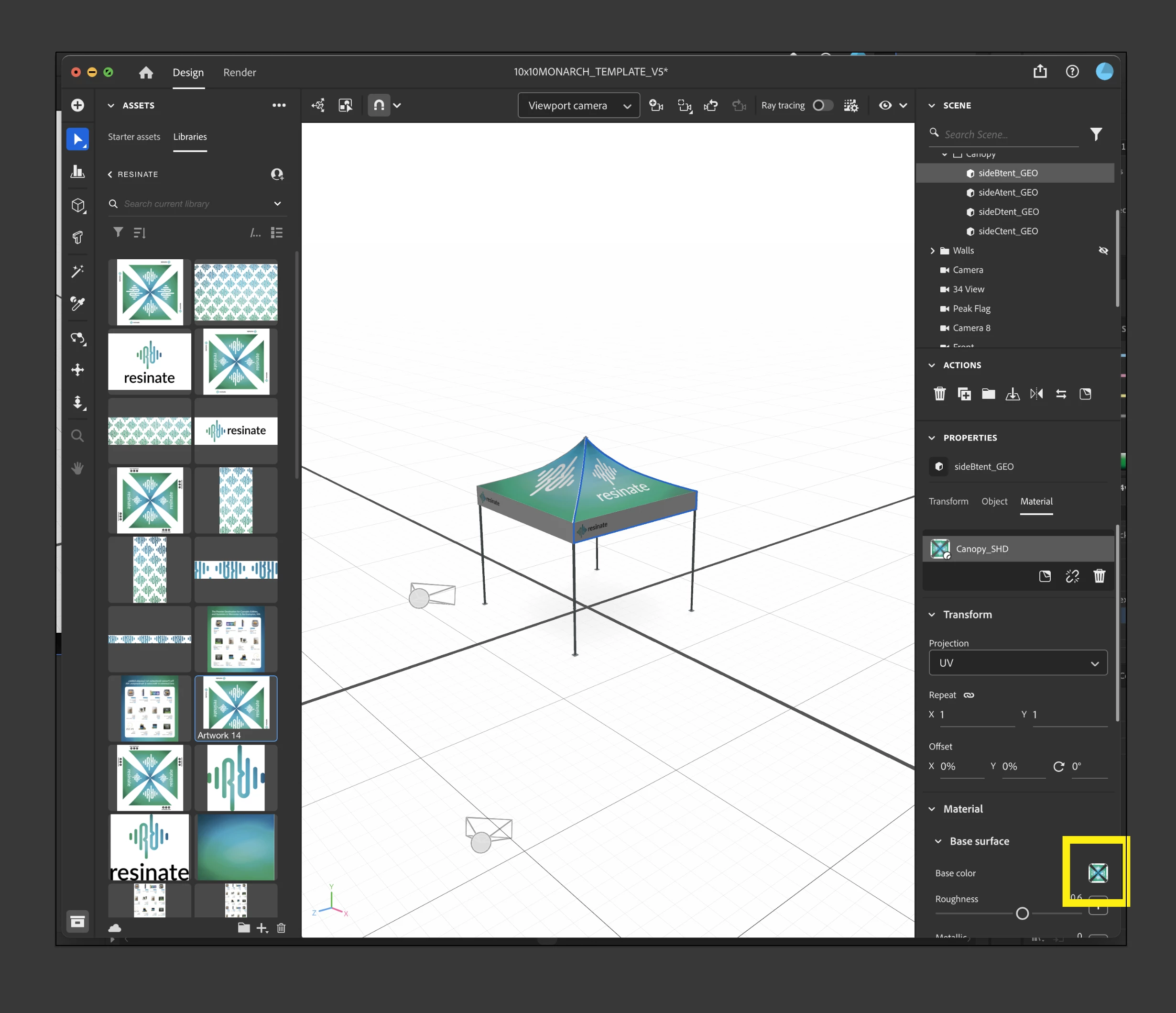The width and height of the screenshot is (1176, 1013).
Task: Toggle the Ray tracing switch
Action: tap(822, 106)
